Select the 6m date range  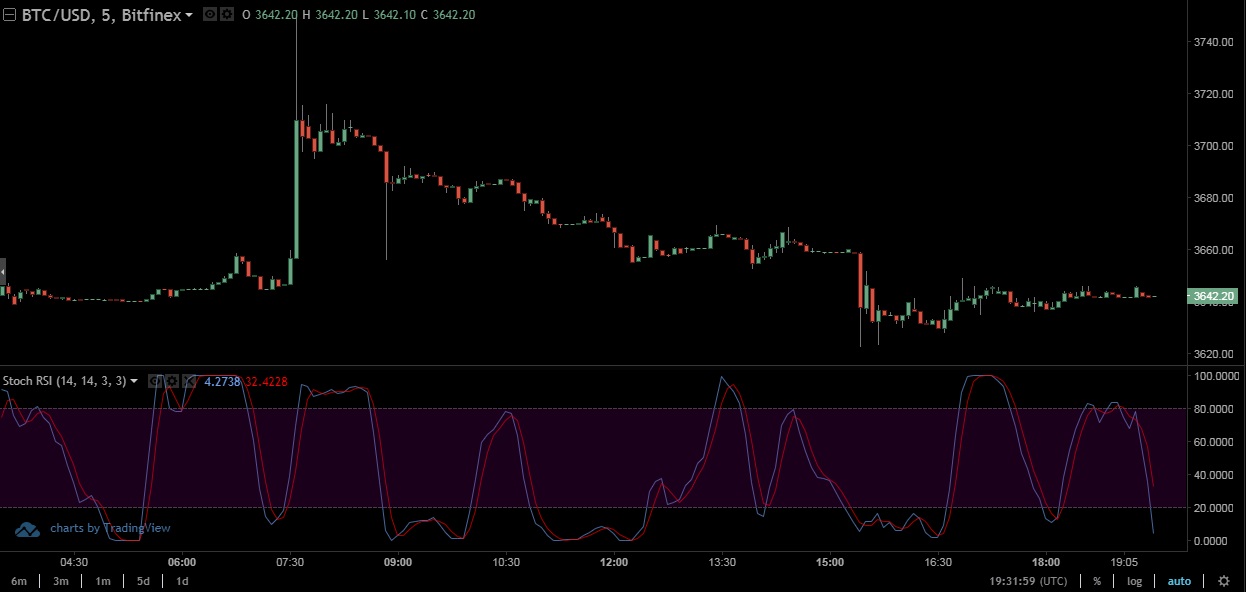19,581
